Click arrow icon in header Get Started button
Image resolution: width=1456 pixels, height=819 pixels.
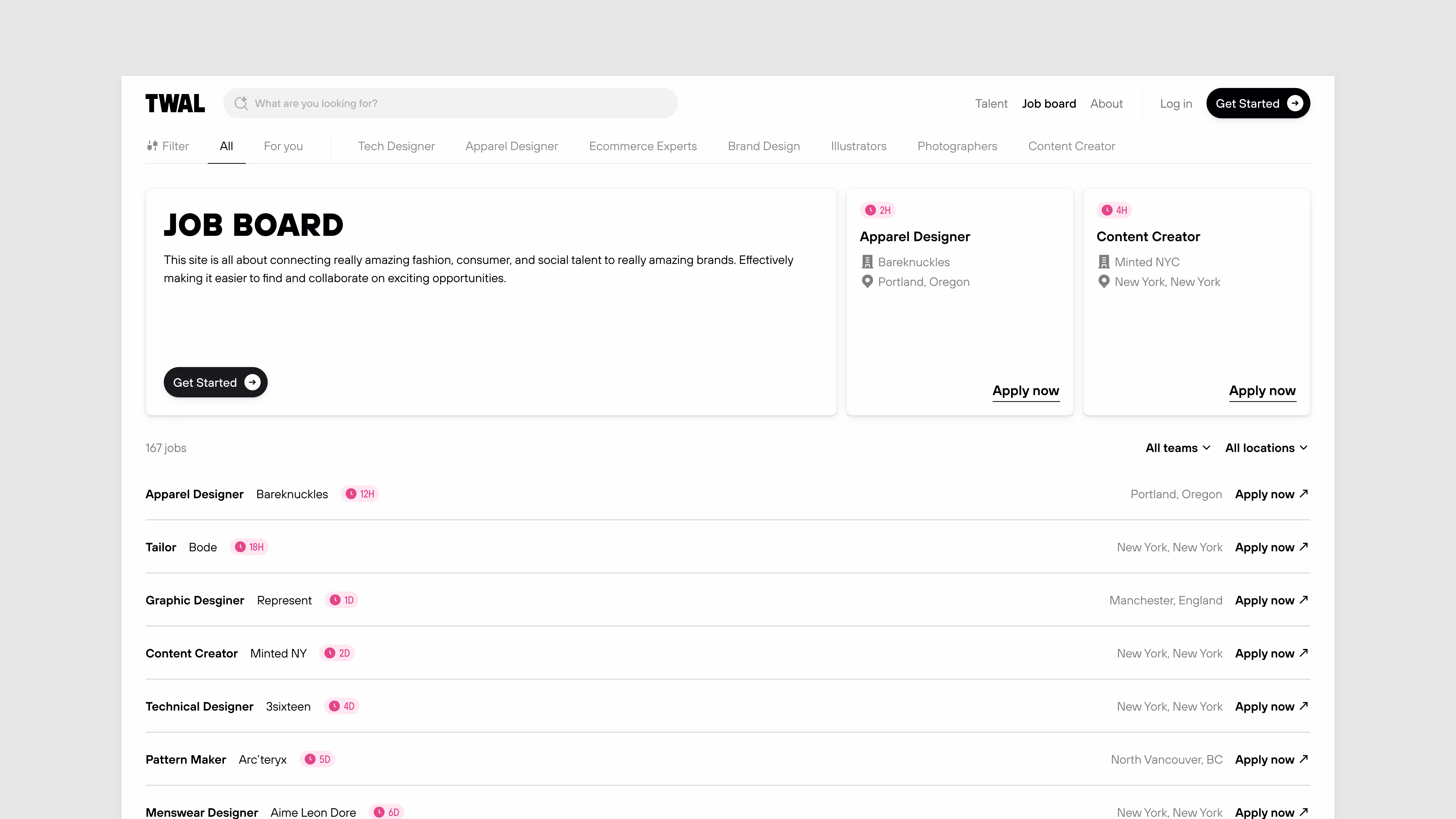coord(1295,104)
